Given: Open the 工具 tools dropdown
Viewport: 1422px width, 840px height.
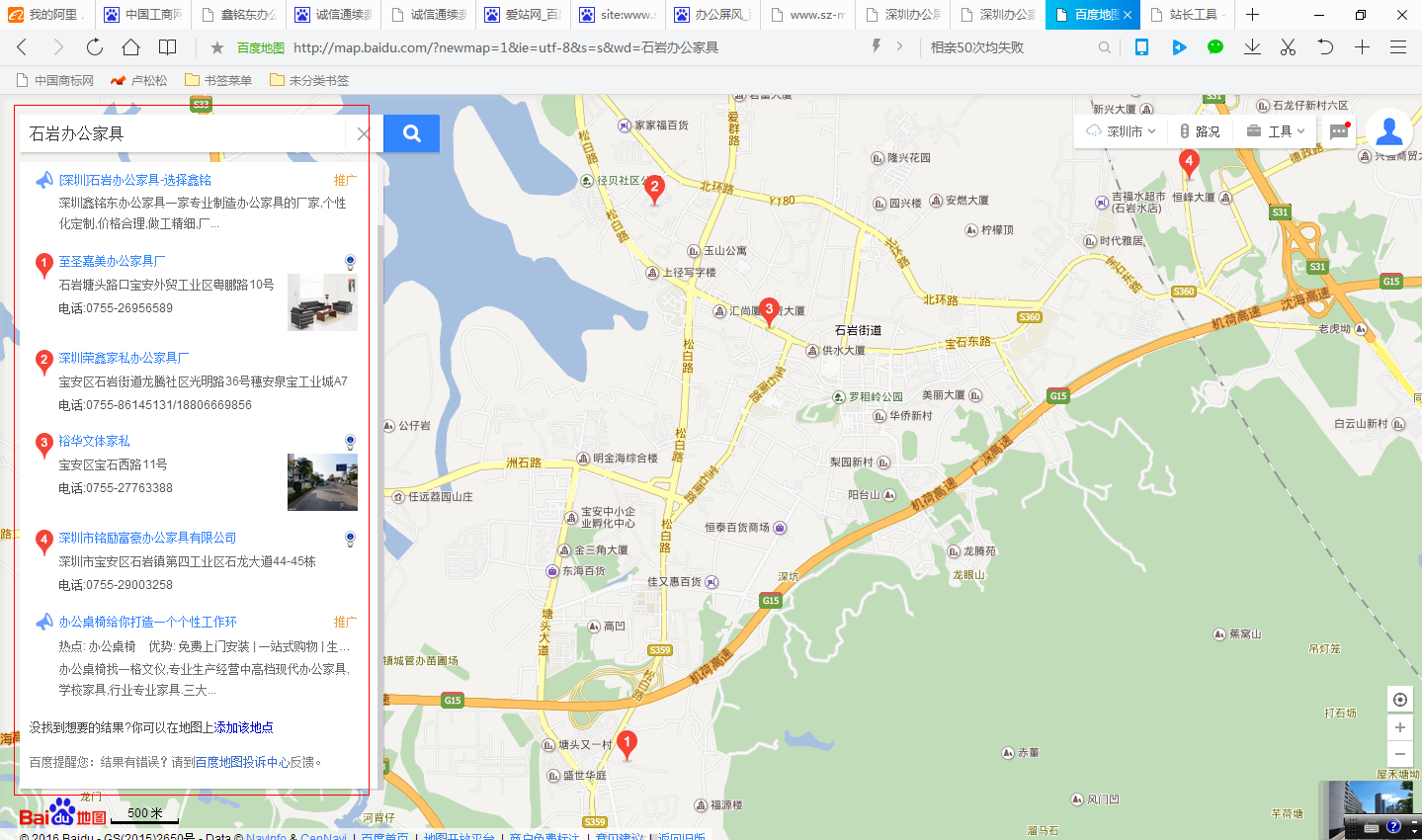Looking at the screenshot, I should [x=1276, y=131].
